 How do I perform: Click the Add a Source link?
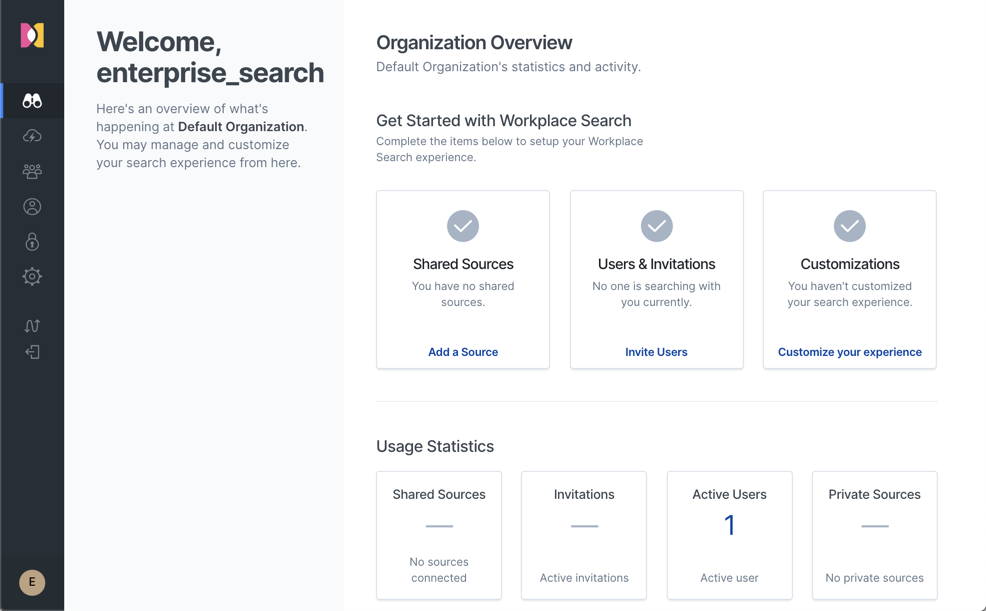click(x=463, y=352)
